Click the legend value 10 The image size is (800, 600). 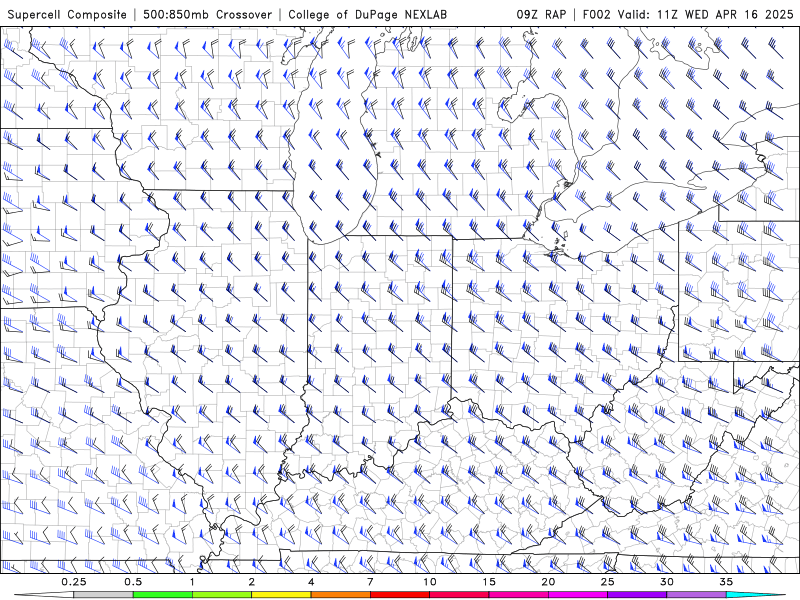point(430,582)
